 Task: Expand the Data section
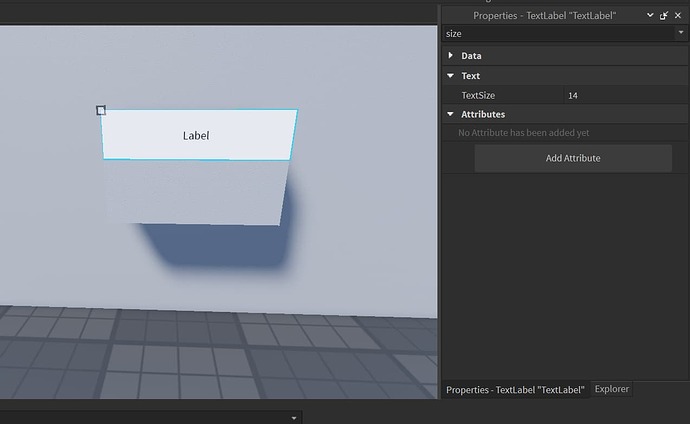coord(451,55)
